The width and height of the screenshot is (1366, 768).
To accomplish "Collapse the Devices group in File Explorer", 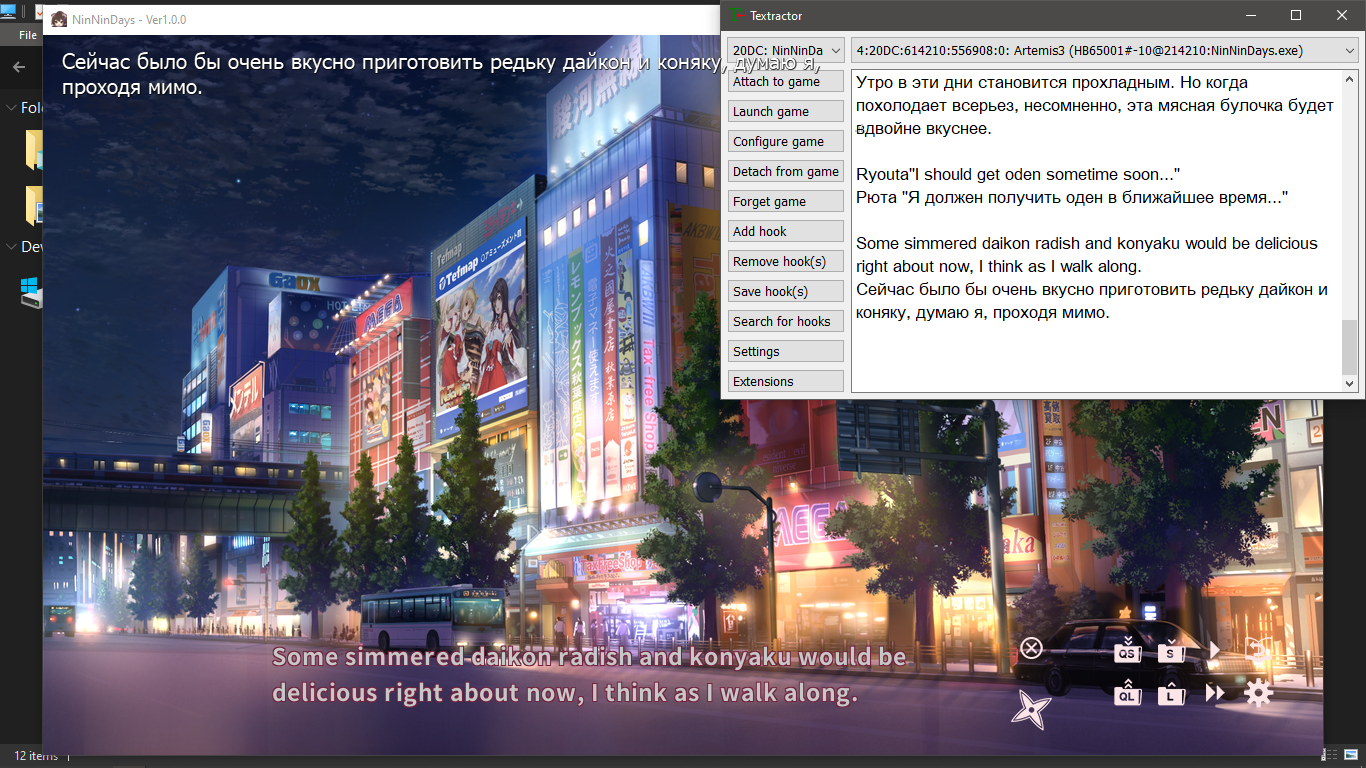I will 11,246.
